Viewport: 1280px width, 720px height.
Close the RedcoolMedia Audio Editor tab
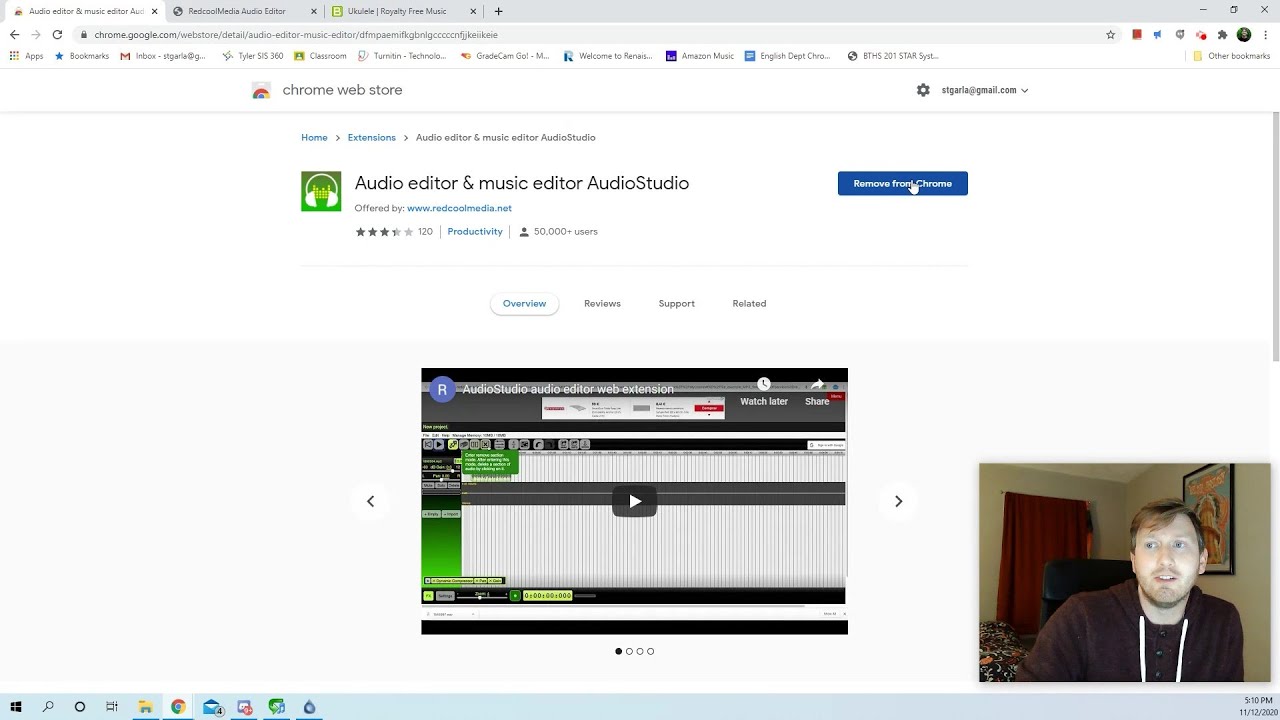[x=313, y=11]
